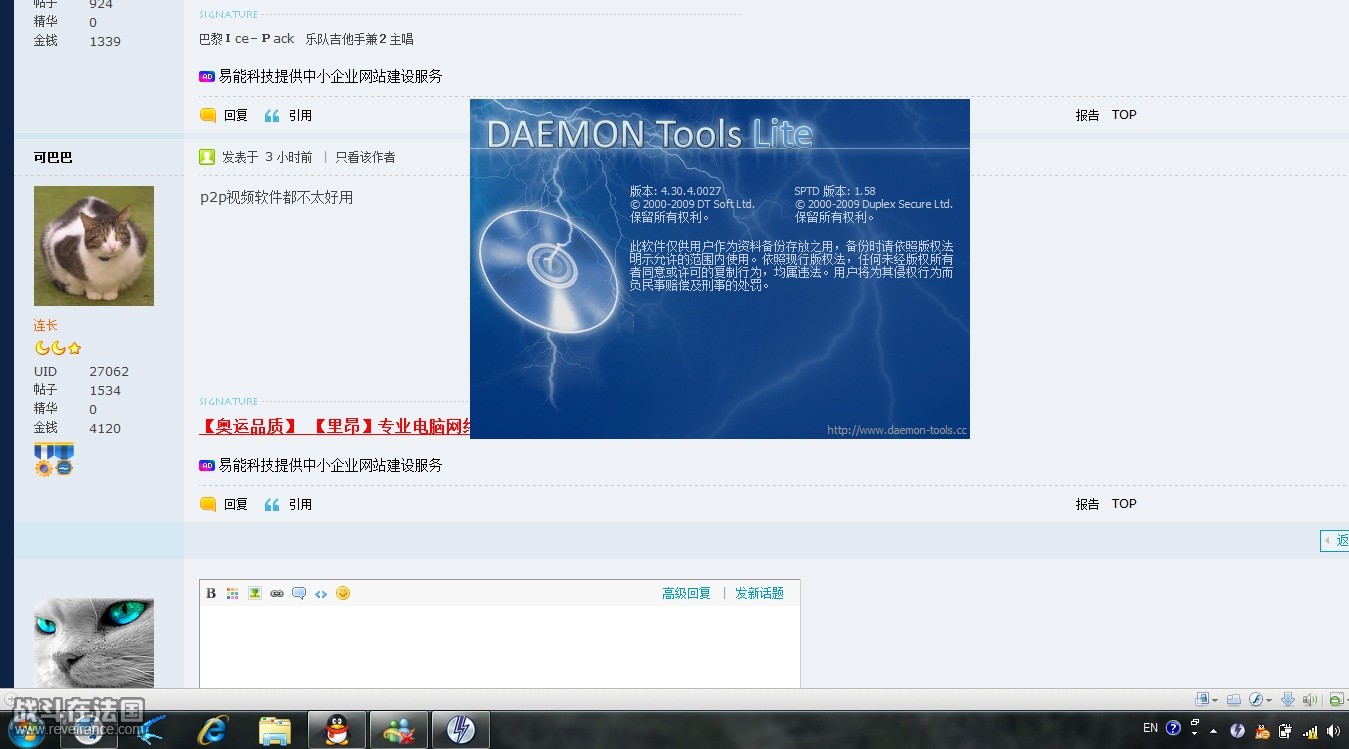This screenshot has width=1349, height=749.
Task: Open the blue bird app in taskbar
Action: [152, 730]
